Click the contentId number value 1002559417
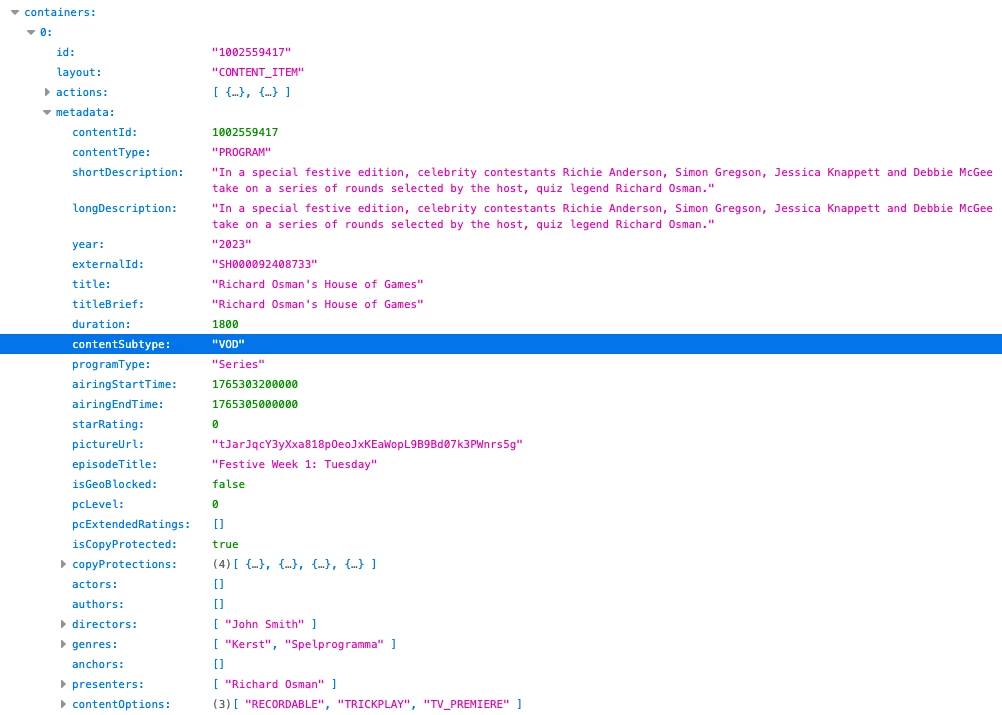 click(245, 132)
